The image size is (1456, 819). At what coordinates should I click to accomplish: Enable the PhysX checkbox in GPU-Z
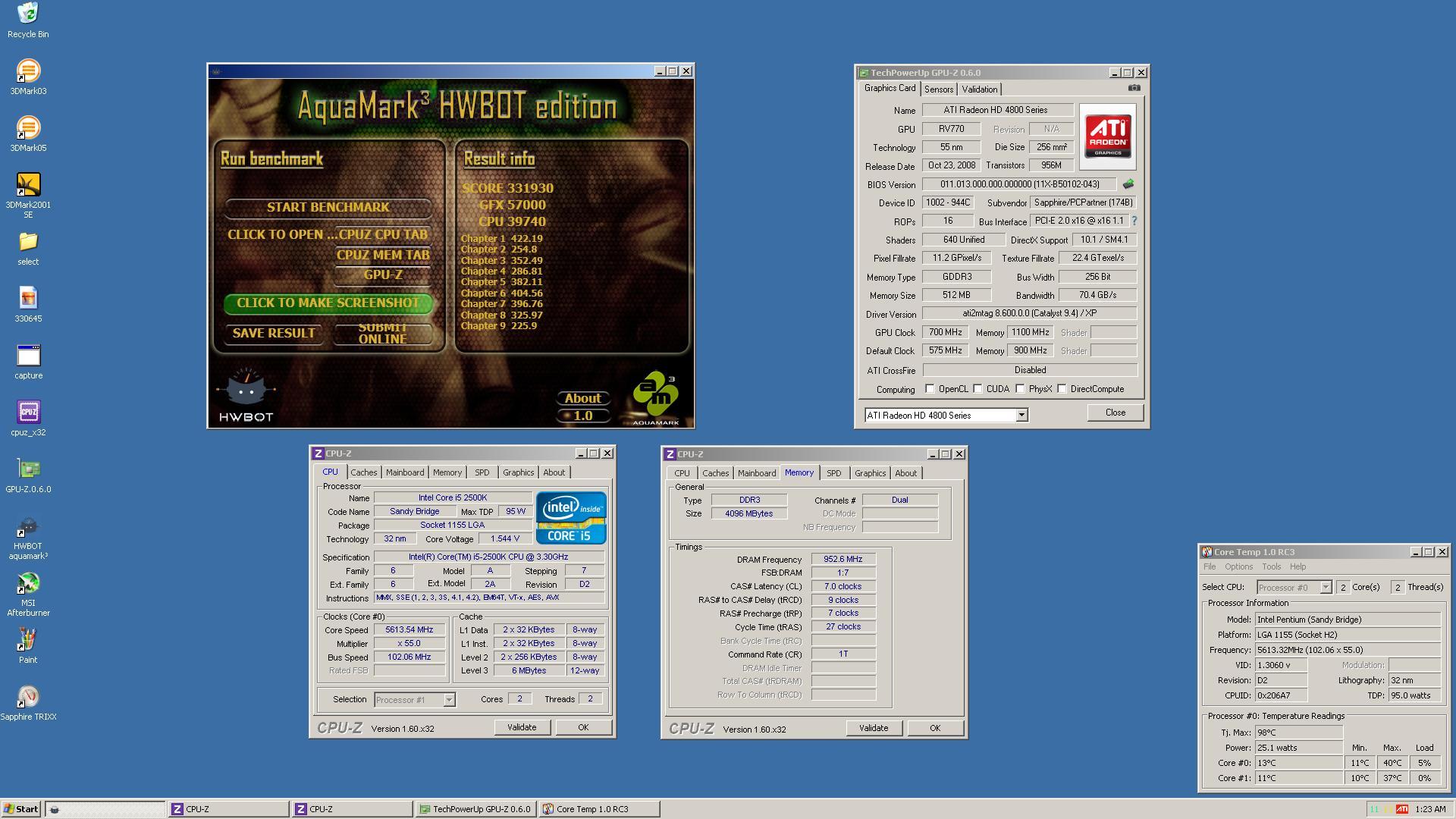pyautogui.click(x=1021, y=389)
